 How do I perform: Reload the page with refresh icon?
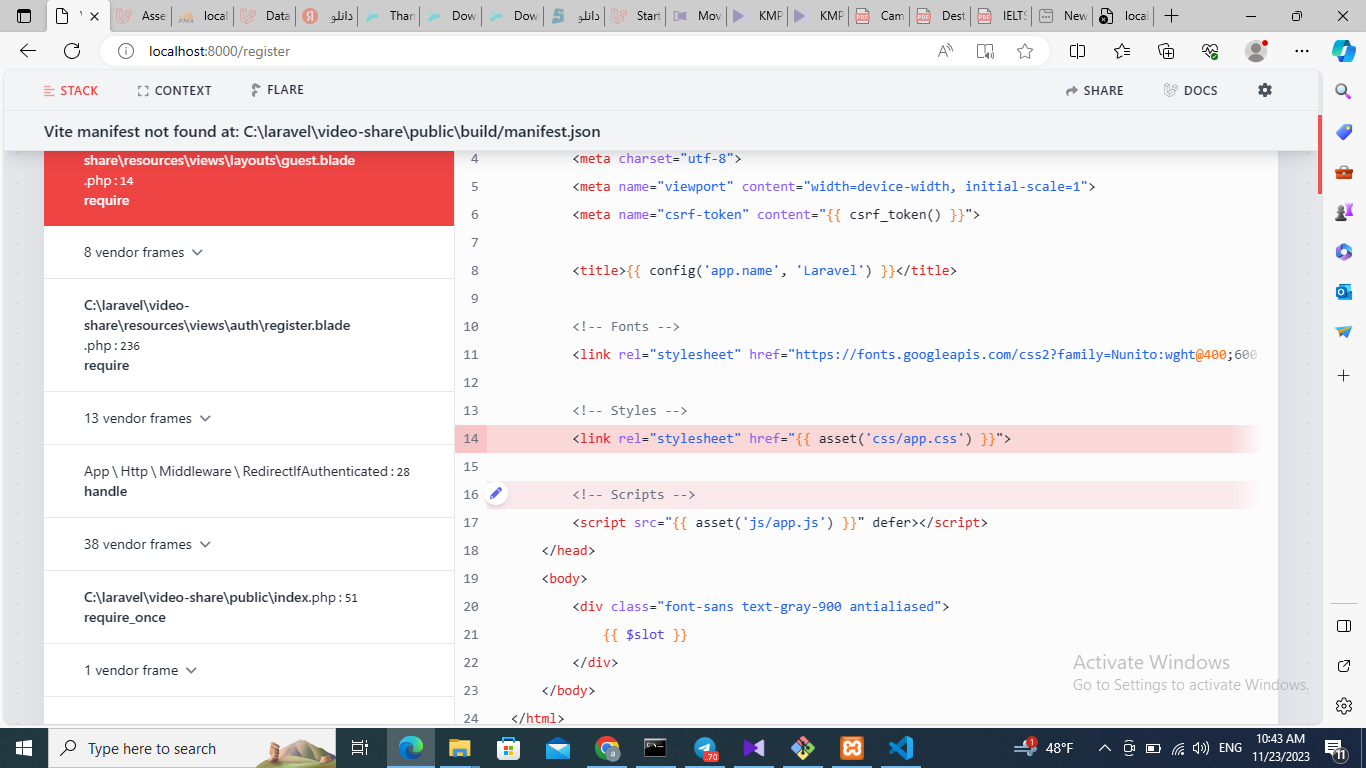point(72,51)
